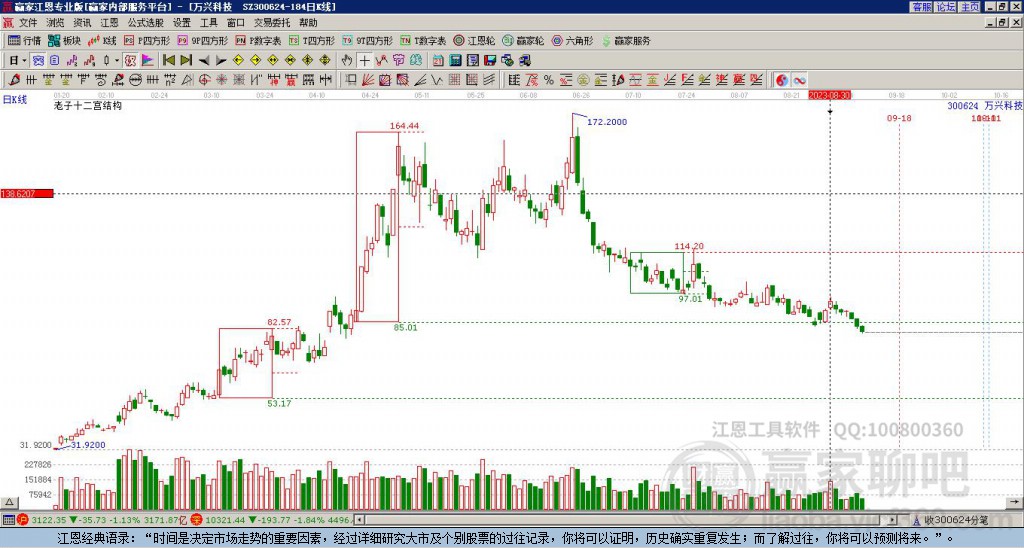Toggle the hand pan tool
1024x548 pixels.
[347, 61]
